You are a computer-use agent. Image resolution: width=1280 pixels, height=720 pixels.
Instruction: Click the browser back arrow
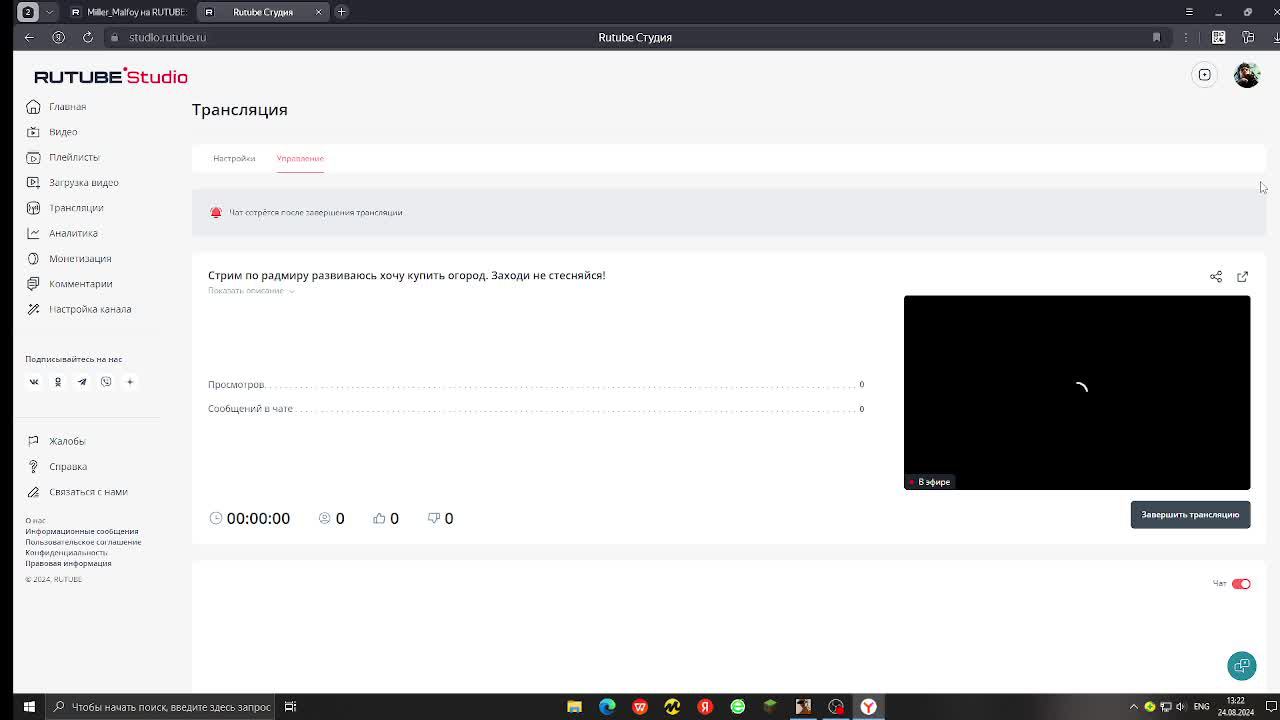(x=29, y=37)
